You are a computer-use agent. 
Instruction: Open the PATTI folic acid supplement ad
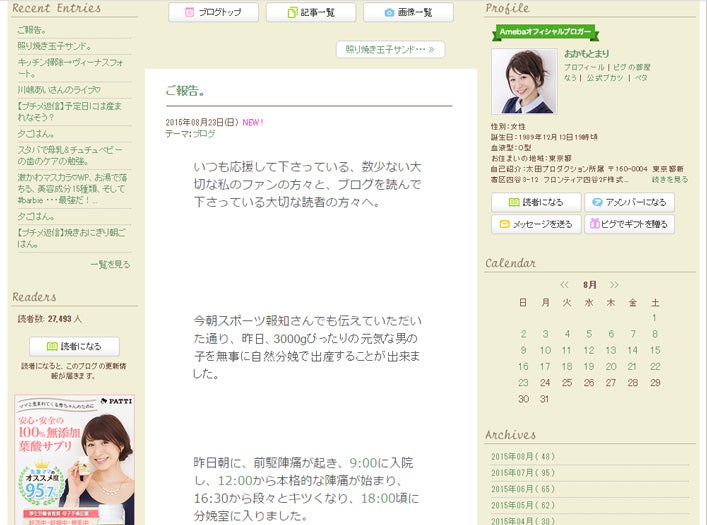pyautogui.click(x=74, y=460)
